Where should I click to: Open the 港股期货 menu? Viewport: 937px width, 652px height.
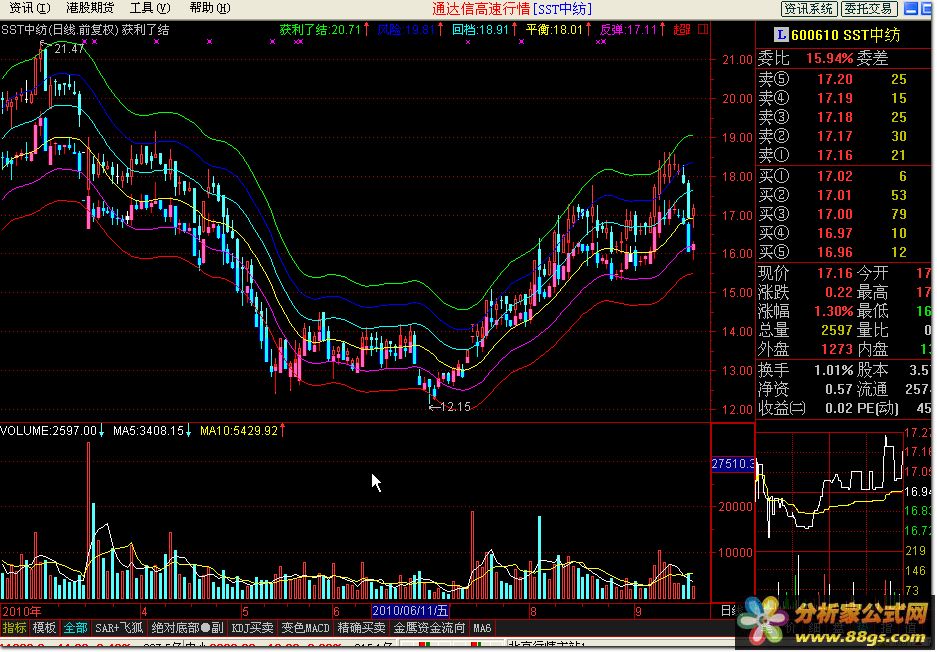(x=90, y=8)
